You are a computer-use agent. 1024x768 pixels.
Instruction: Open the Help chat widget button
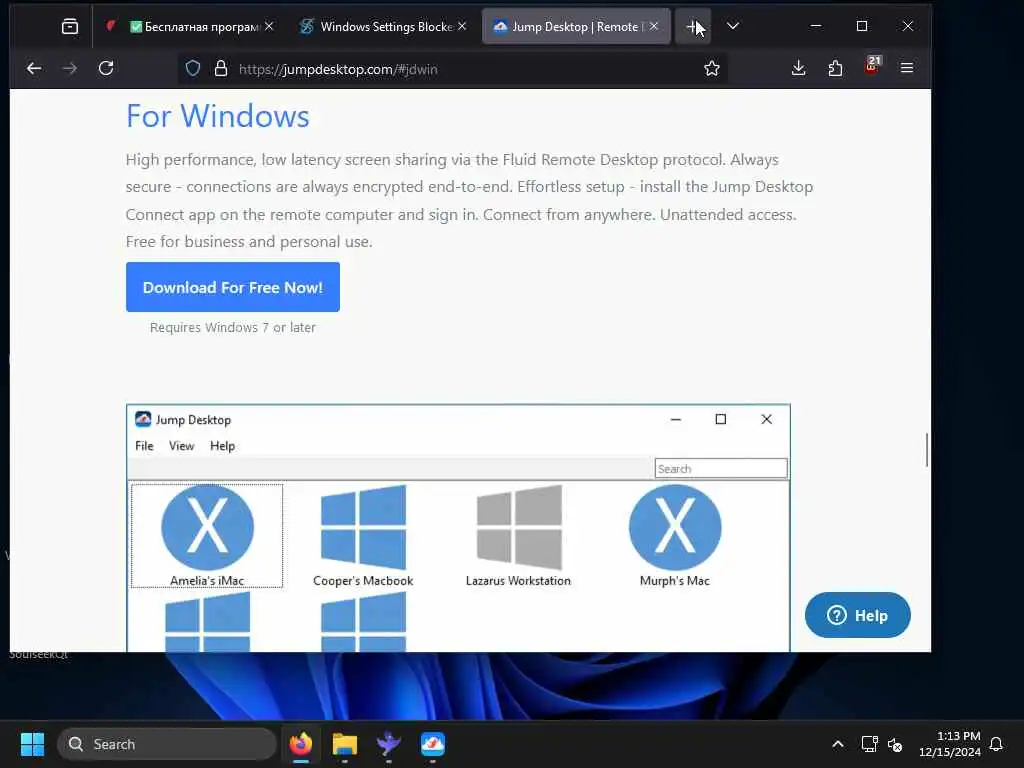(857, 615)
